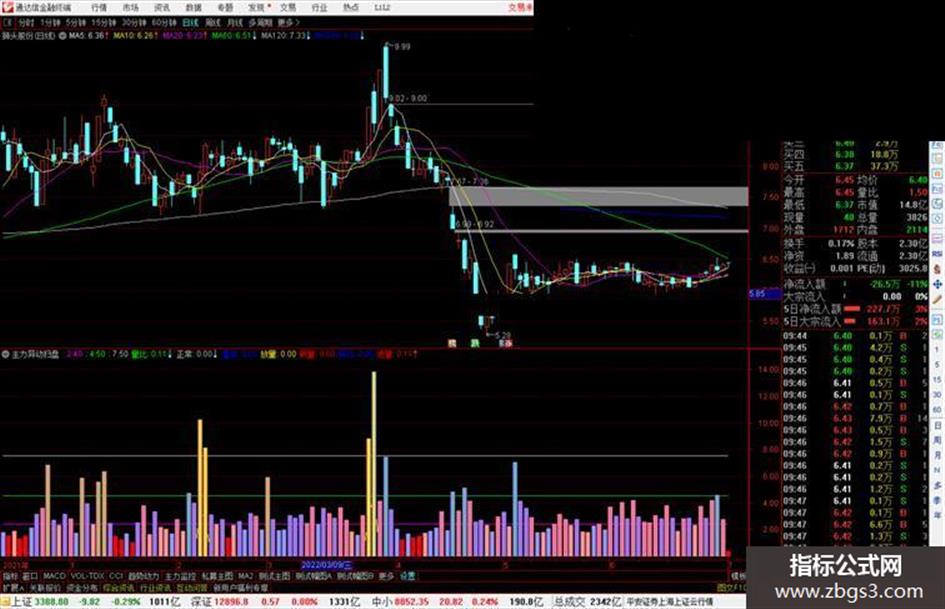Click 净流入额 row in quote panel
The width and height of the screenshot is (945, 609).
[855, 284]
